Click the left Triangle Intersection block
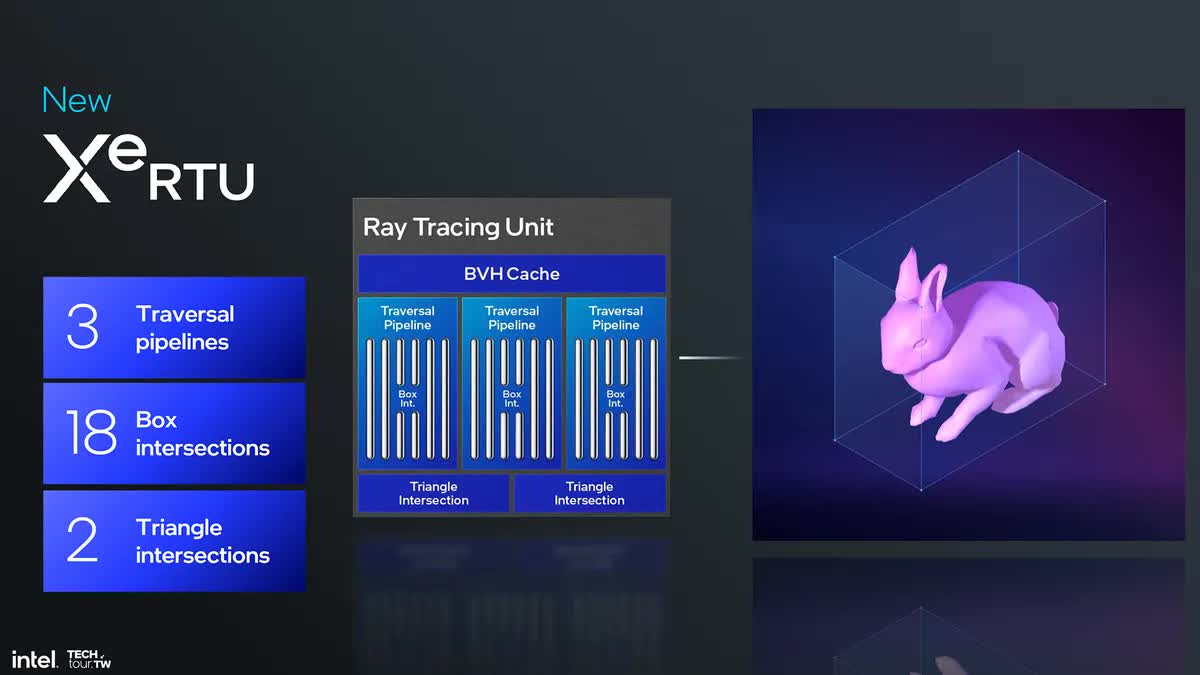1200x675 pixels. click(433, 493)
